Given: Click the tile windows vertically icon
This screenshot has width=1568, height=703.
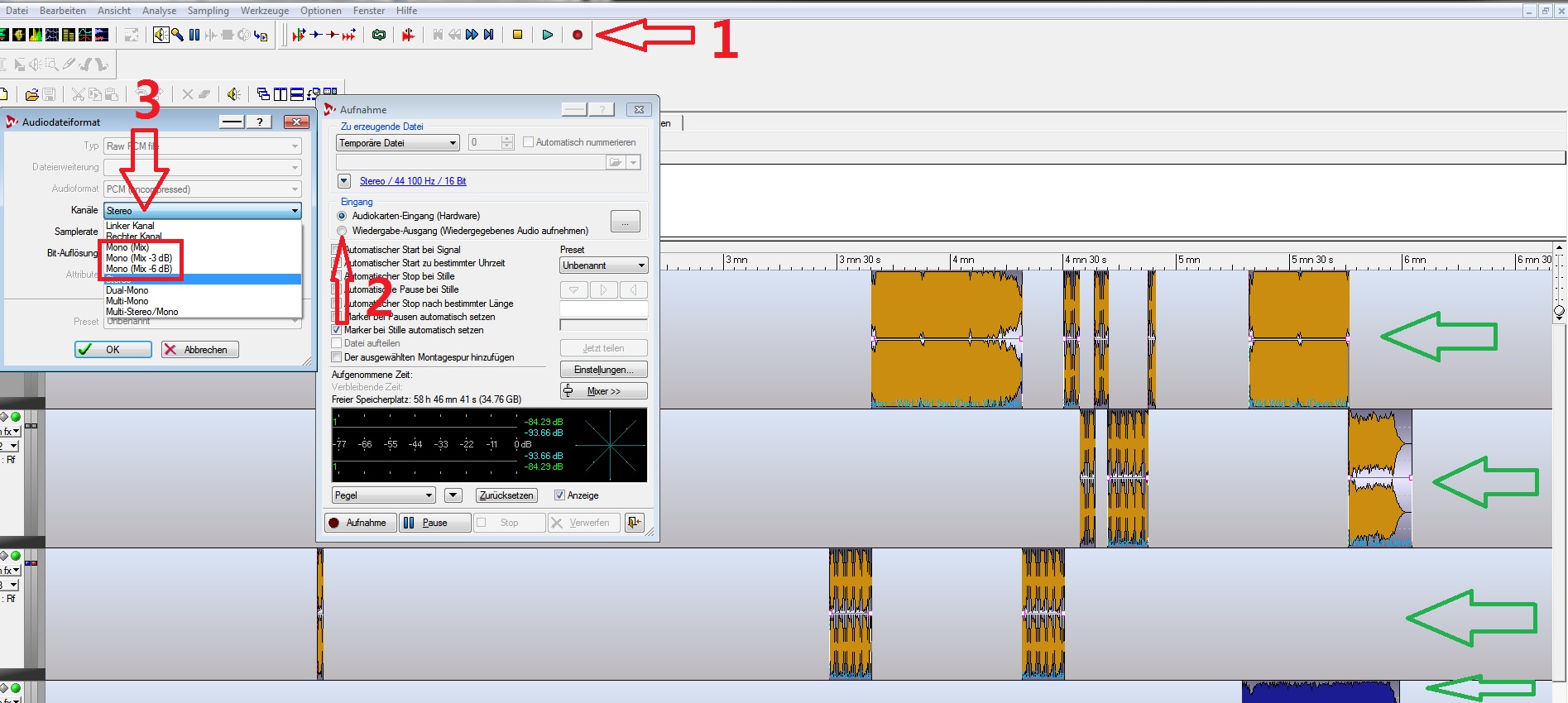Looking at the screenshot, I should click(x=280, y=94).
